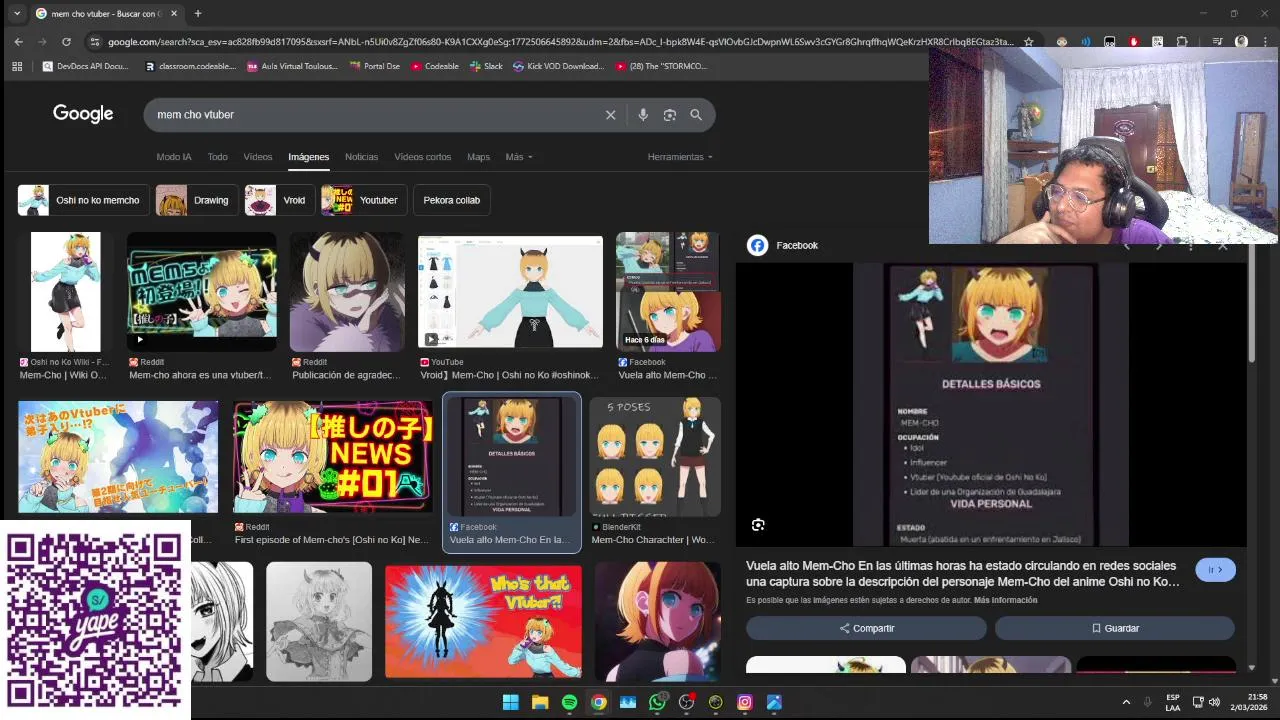The image size is (1280, 720).
Task: Open the date and time clock
Action: 1249,702
